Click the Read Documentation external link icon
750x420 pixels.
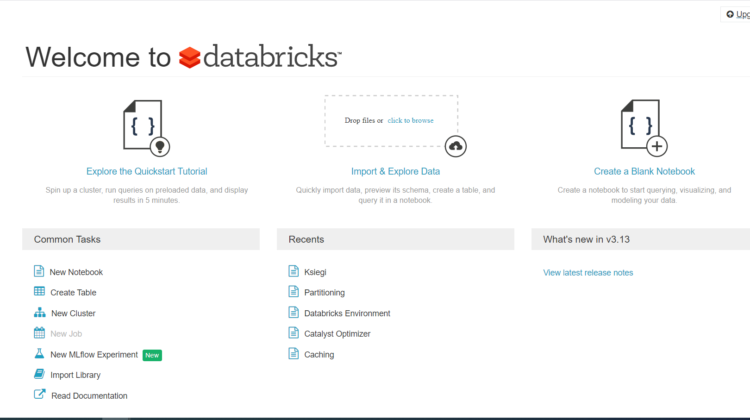40,395
